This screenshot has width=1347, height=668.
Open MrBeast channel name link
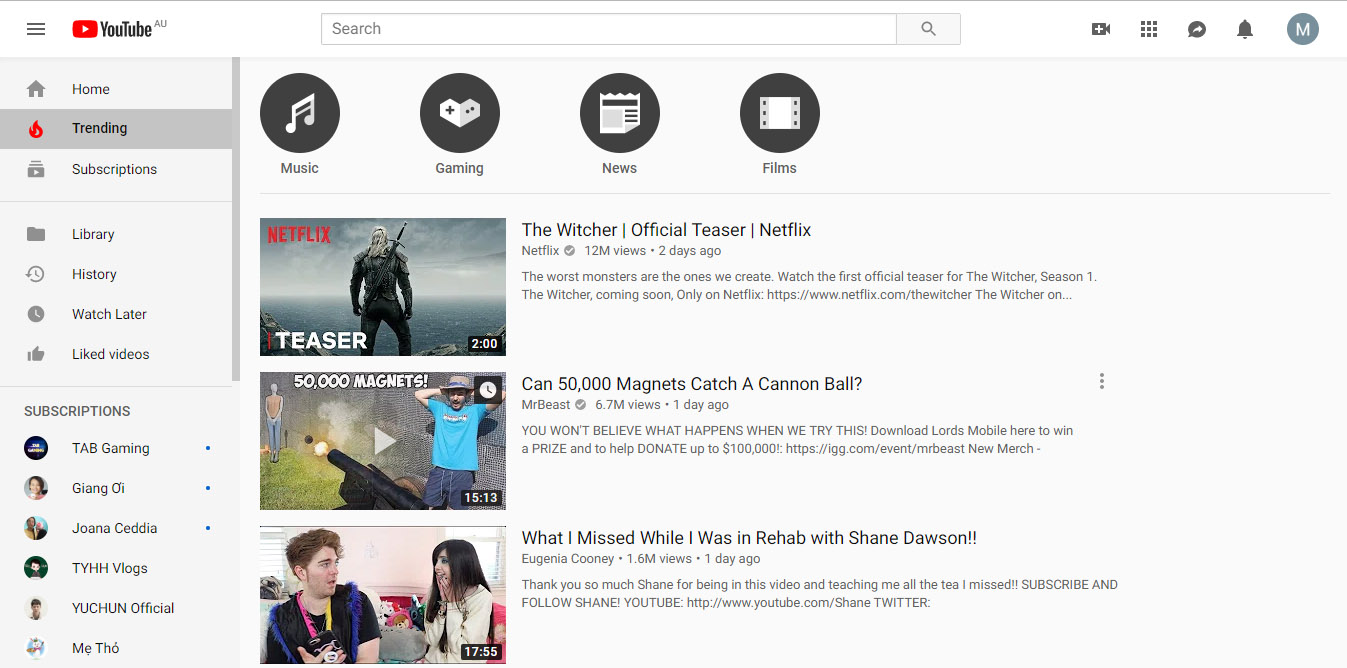pos(546,405)
